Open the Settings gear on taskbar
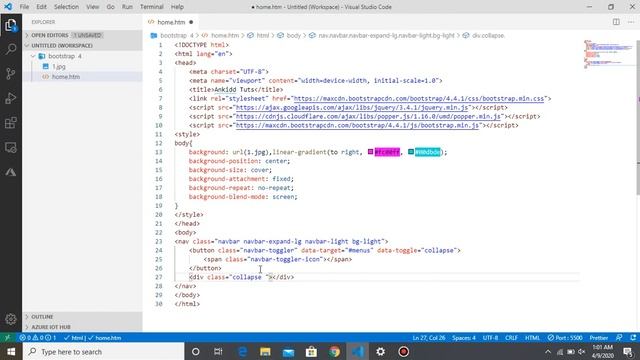The width and height of the screenshot is (640, 360). [x=380, y=351]
